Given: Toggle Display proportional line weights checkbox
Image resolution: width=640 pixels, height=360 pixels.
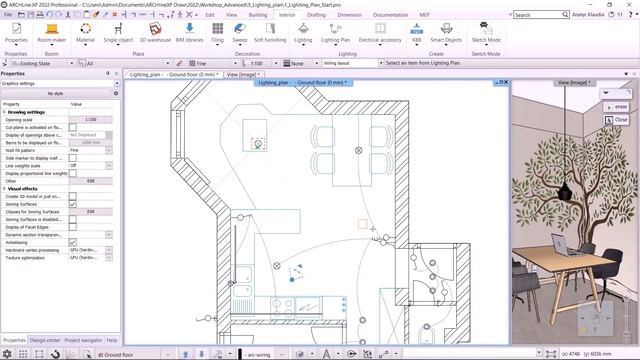Looking at the screenshot, I should point(73,173).
